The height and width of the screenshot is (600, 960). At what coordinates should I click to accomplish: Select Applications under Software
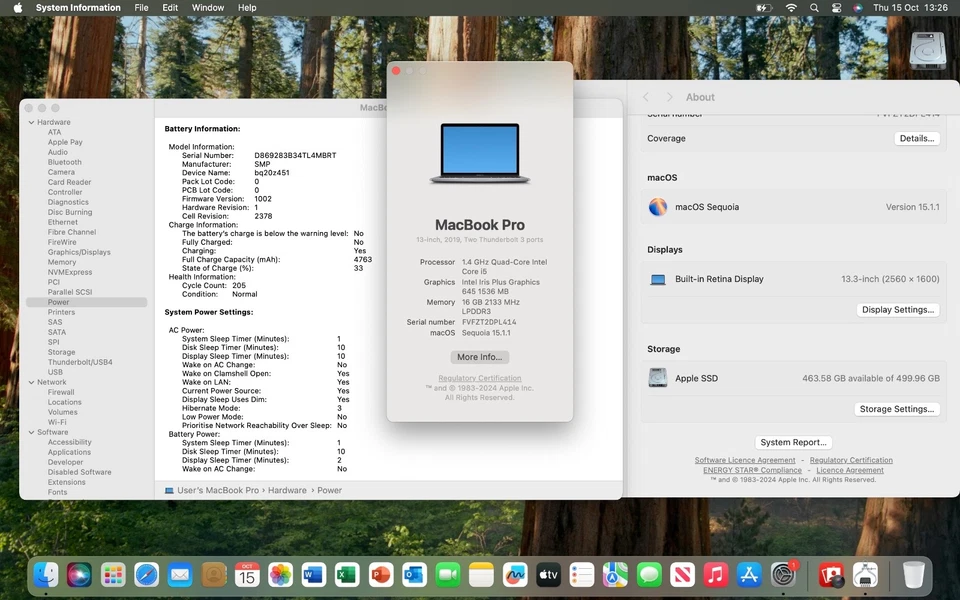pyautogui.click(x=69, y=452)
